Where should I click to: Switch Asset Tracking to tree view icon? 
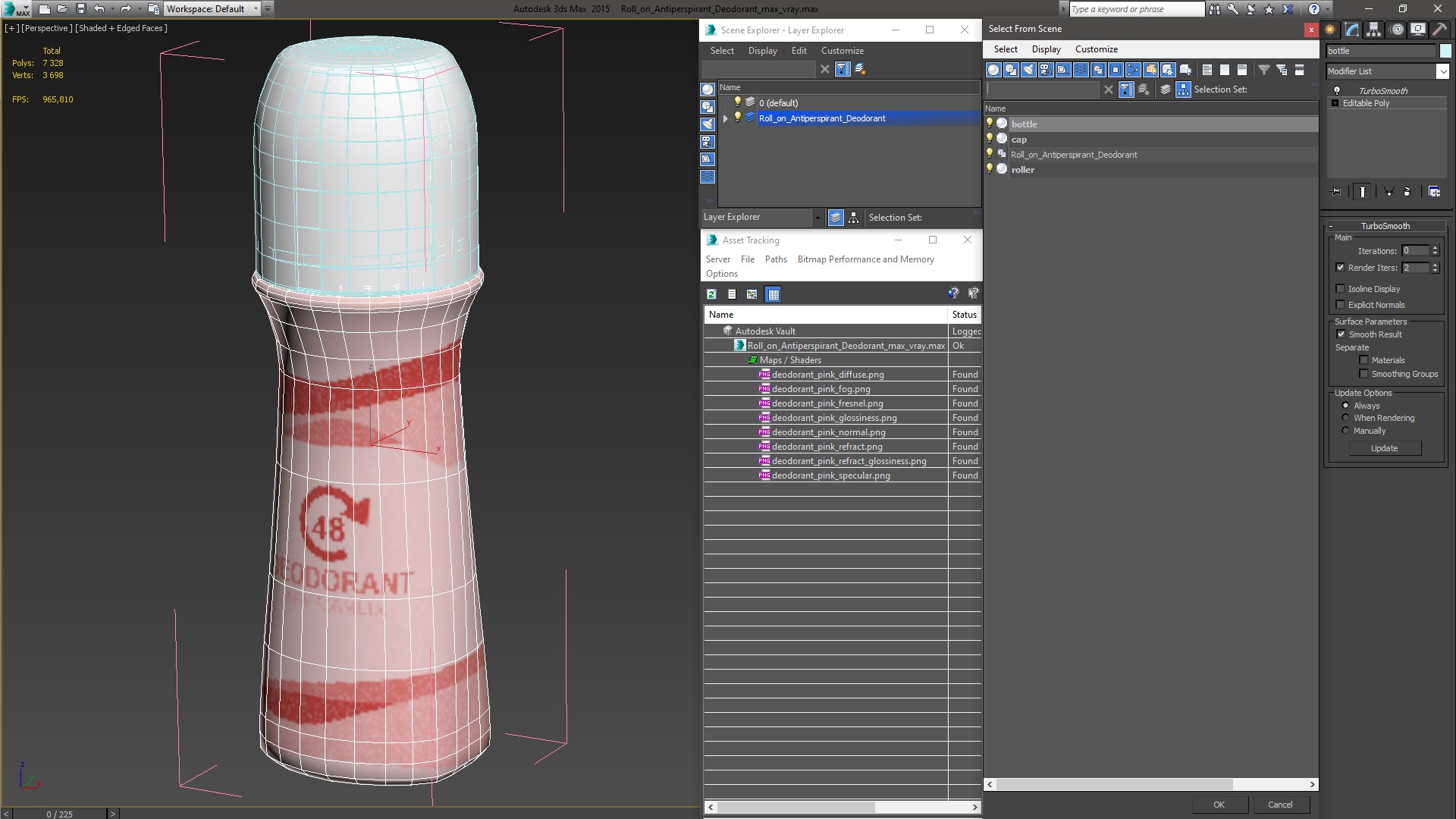752,294
